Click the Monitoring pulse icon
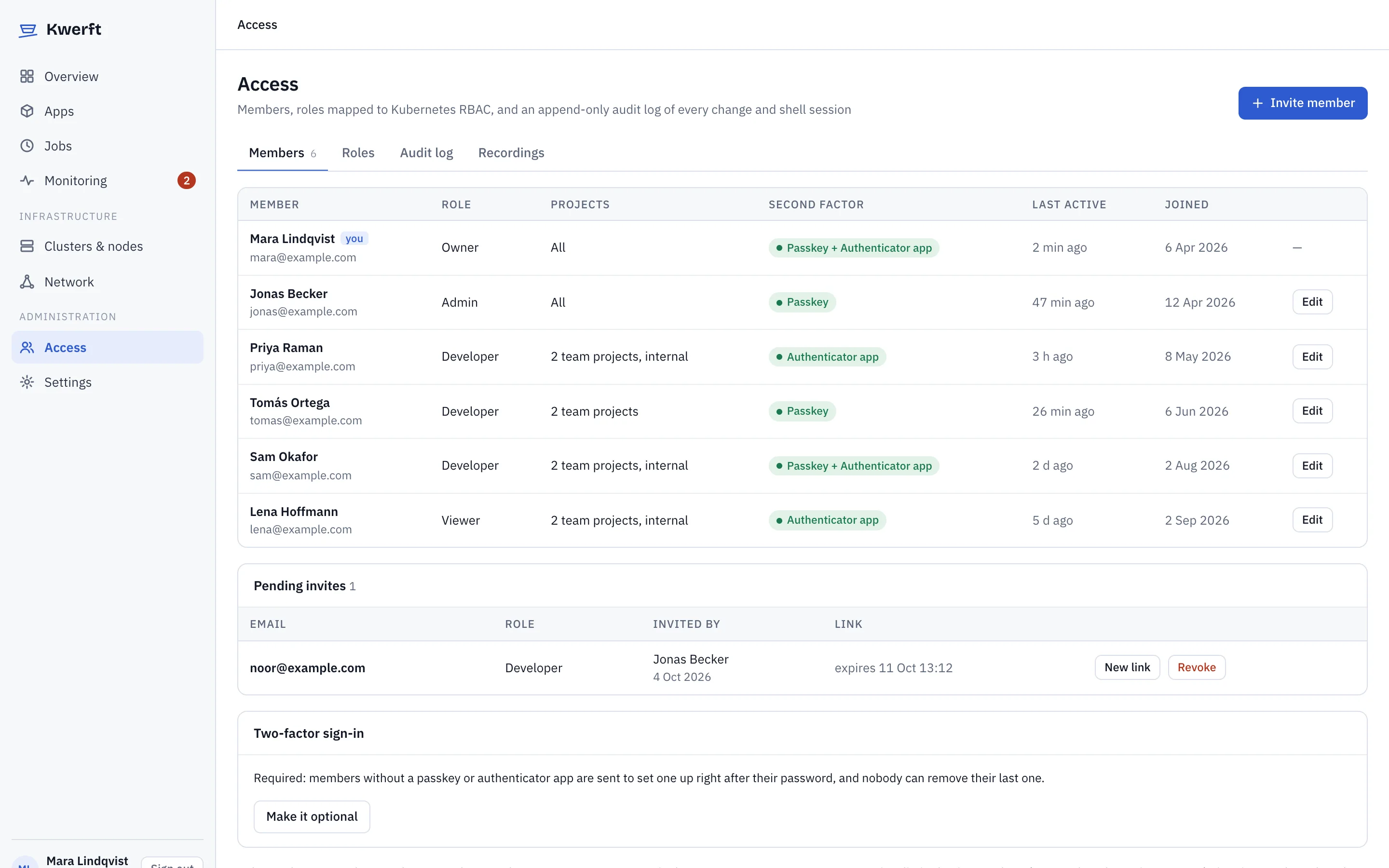The width and height of the screenshot is (1389, 868). pyautogui.click(x=27, y=180)
